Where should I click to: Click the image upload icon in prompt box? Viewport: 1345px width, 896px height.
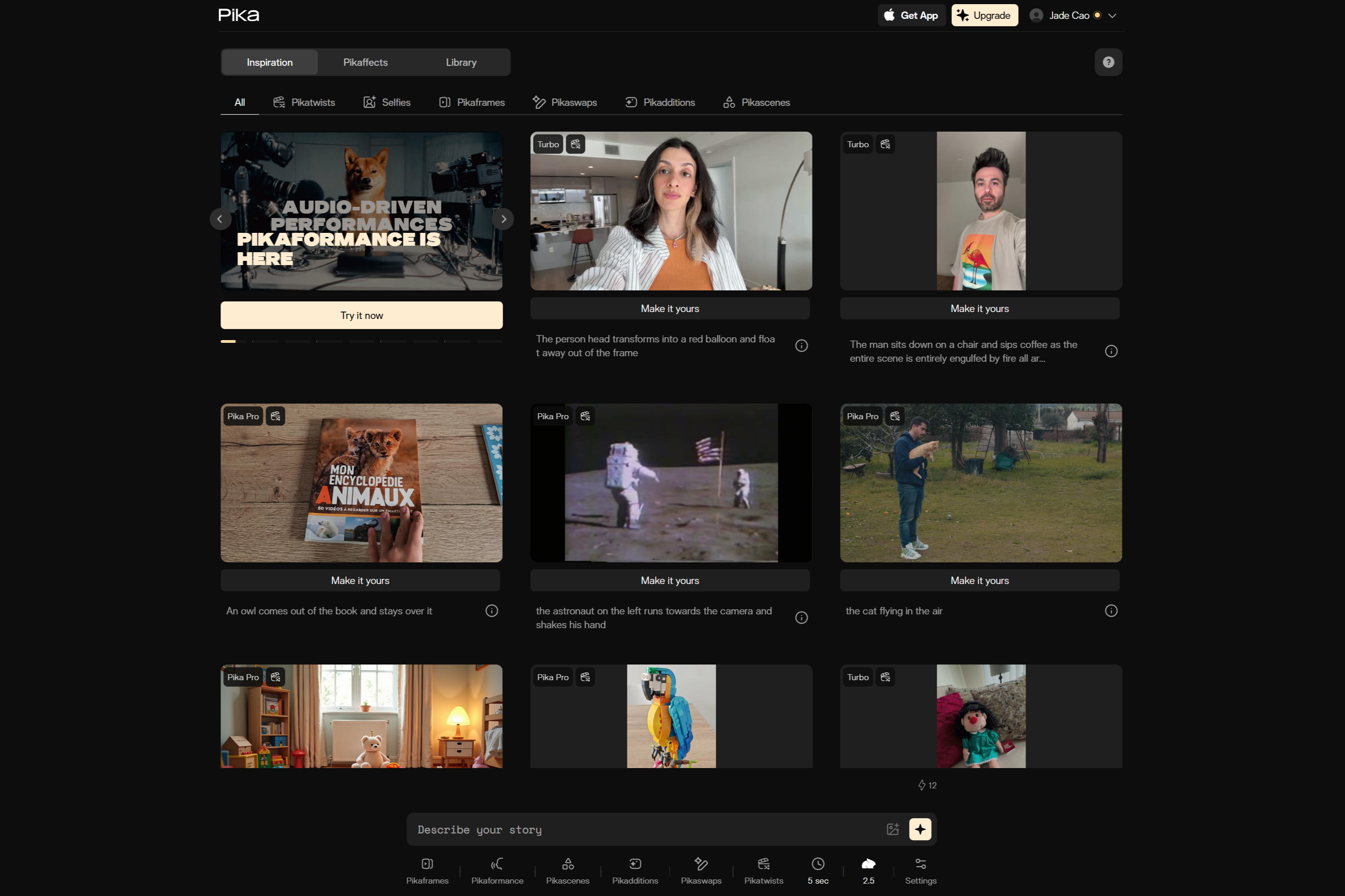point(892,829)
